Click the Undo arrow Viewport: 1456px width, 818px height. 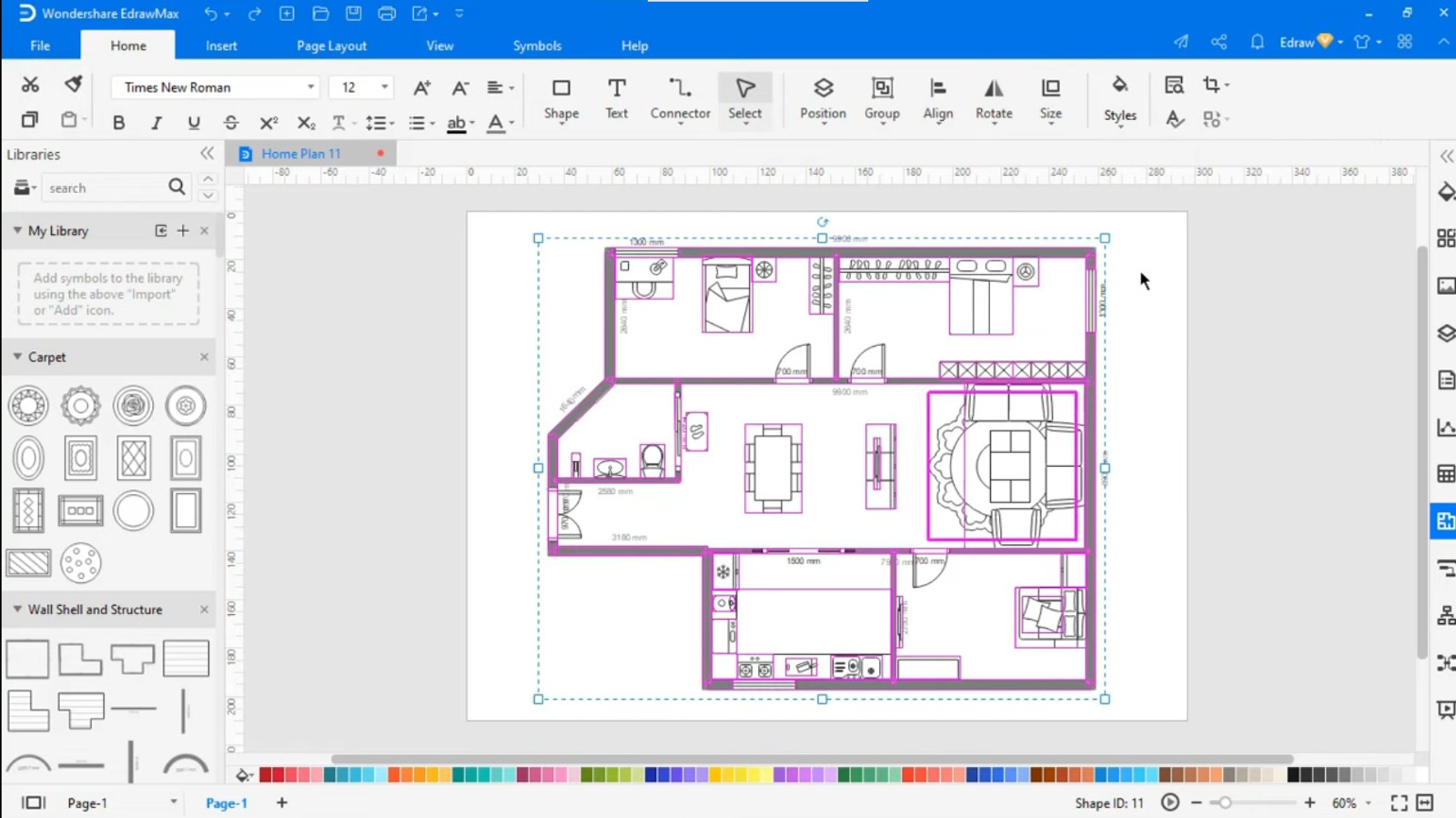[x=210, y=14]
